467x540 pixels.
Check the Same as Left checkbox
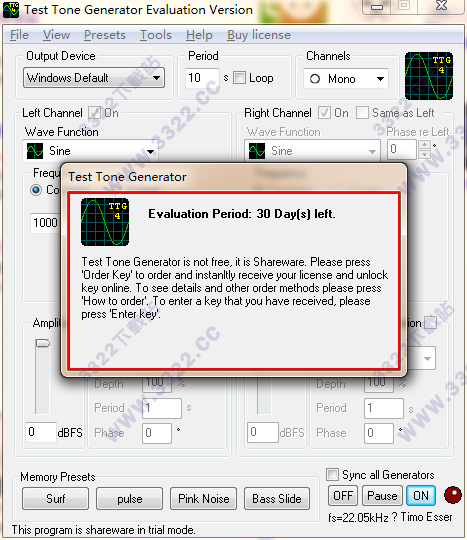[362, 113]
